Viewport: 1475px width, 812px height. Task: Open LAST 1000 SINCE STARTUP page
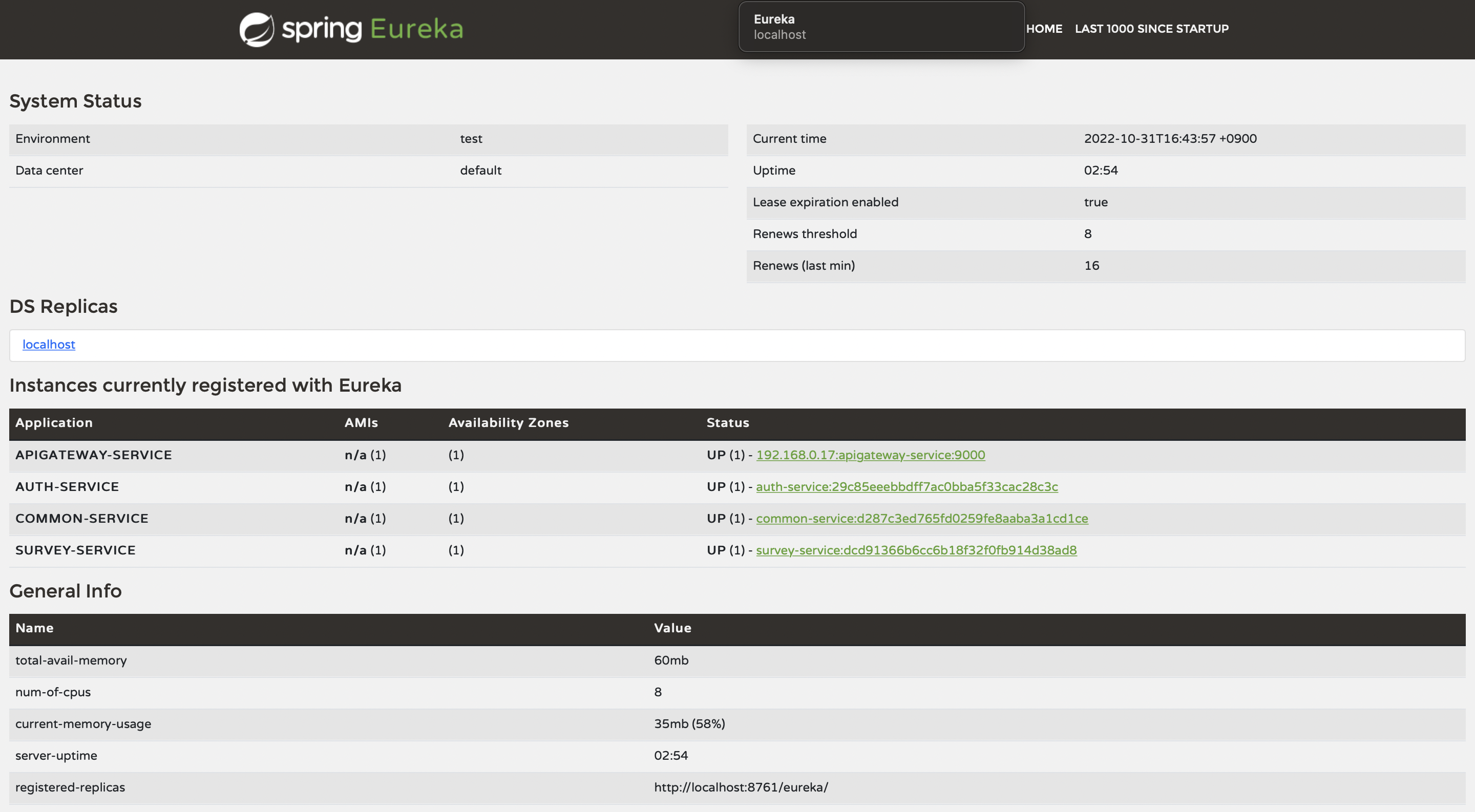point(1151,29)
